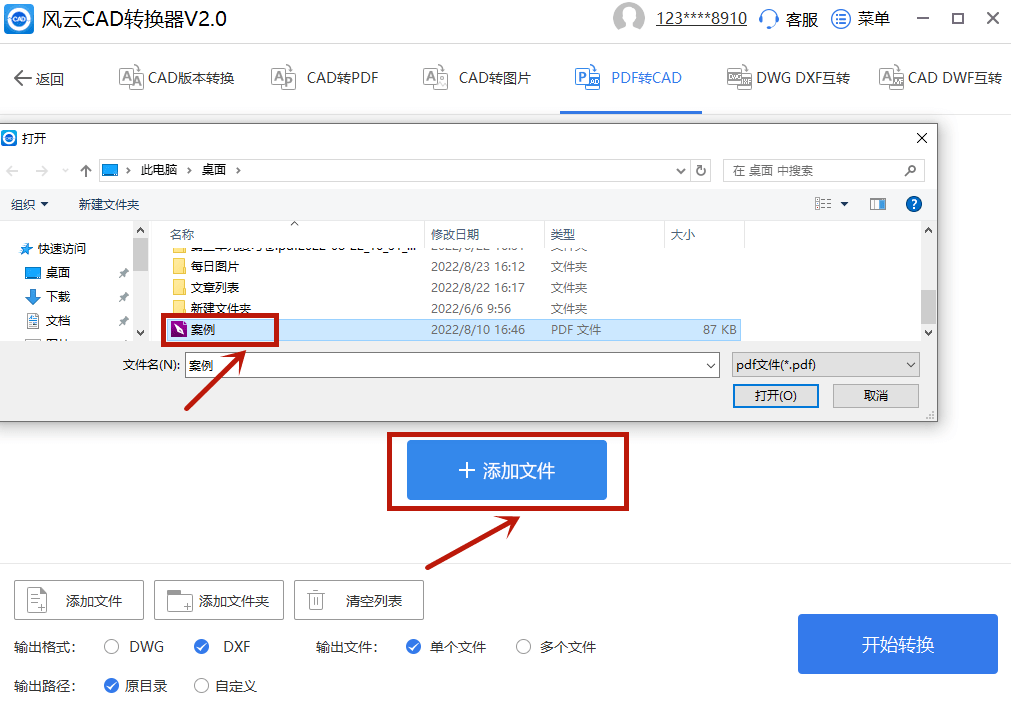Click 清空列表 button
The width and height of the screenshot is (1011, 709).
click(358, 600)
